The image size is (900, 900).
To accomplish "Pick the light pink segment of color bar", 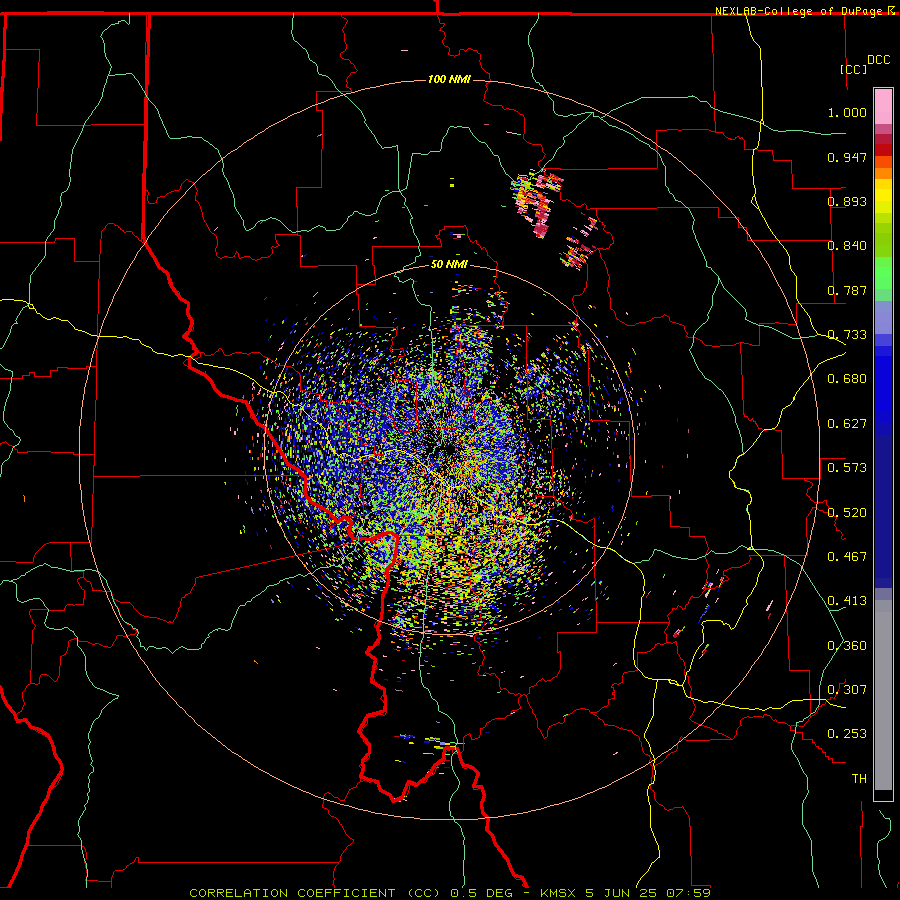I will [883, 107].
